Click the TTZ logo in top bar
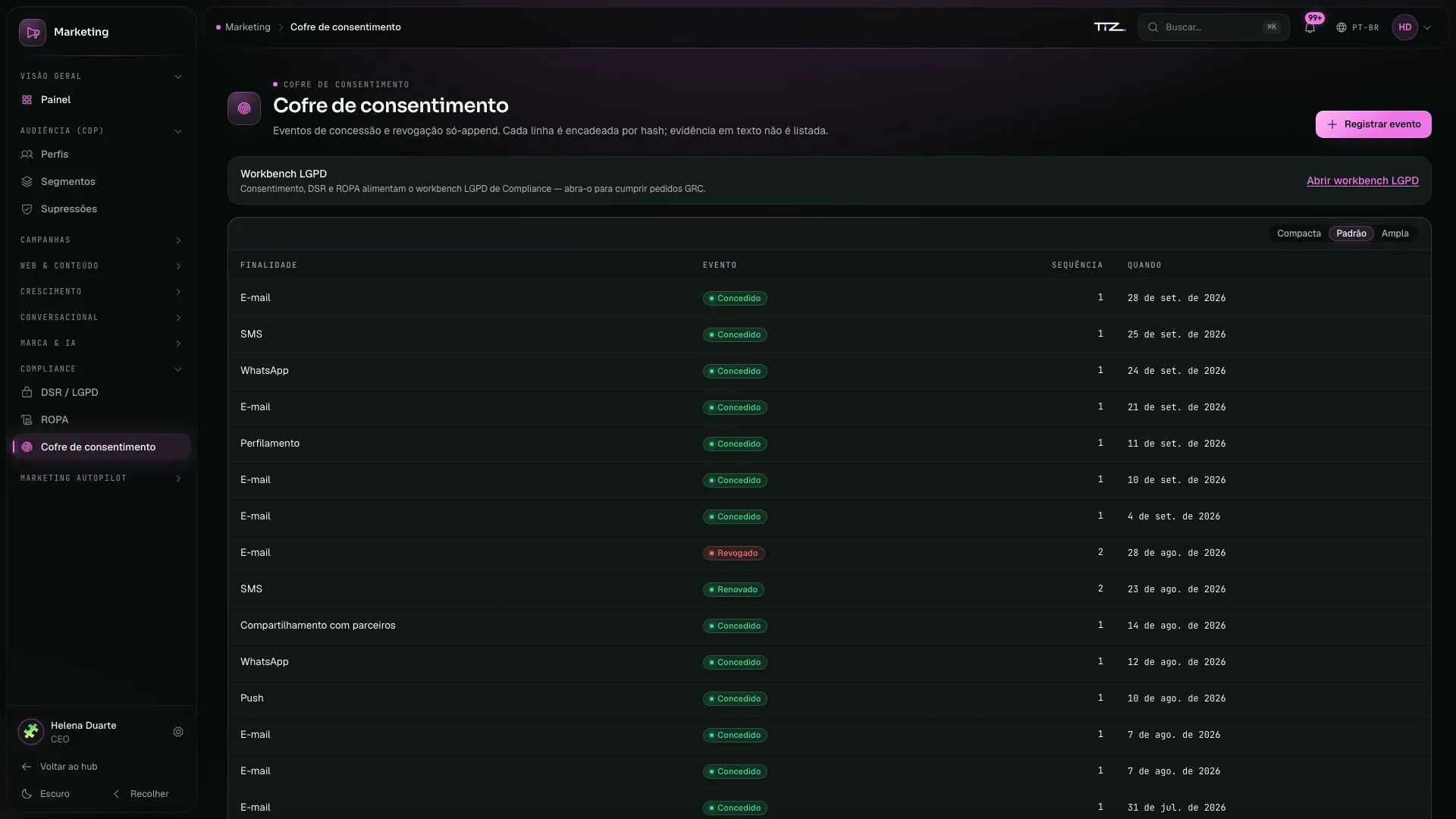 (1109, 27)
